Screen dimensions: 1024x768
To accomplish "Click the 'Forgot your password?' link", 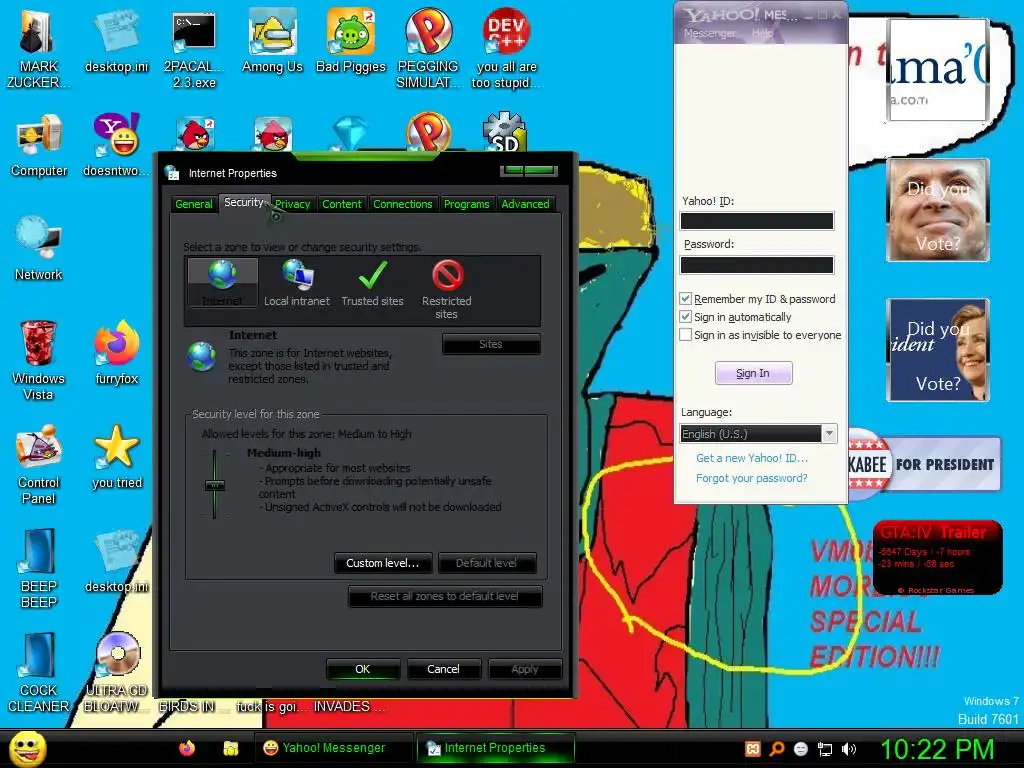I will tap(752, 478).
